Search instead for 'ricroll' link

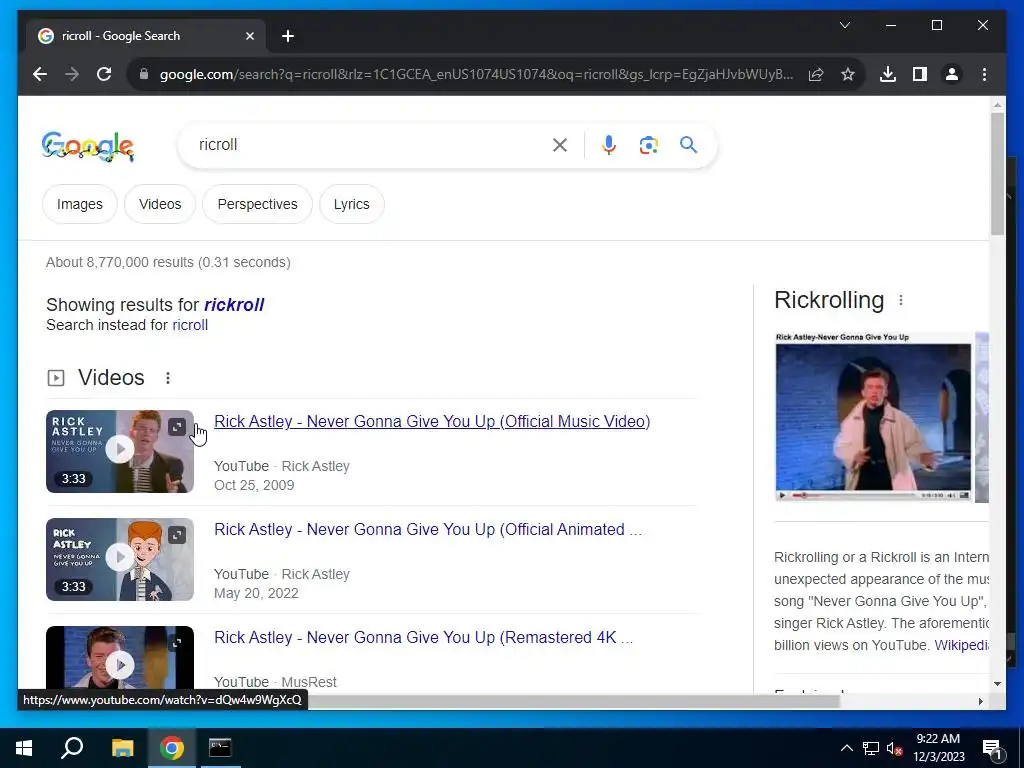tap(190, 325)
